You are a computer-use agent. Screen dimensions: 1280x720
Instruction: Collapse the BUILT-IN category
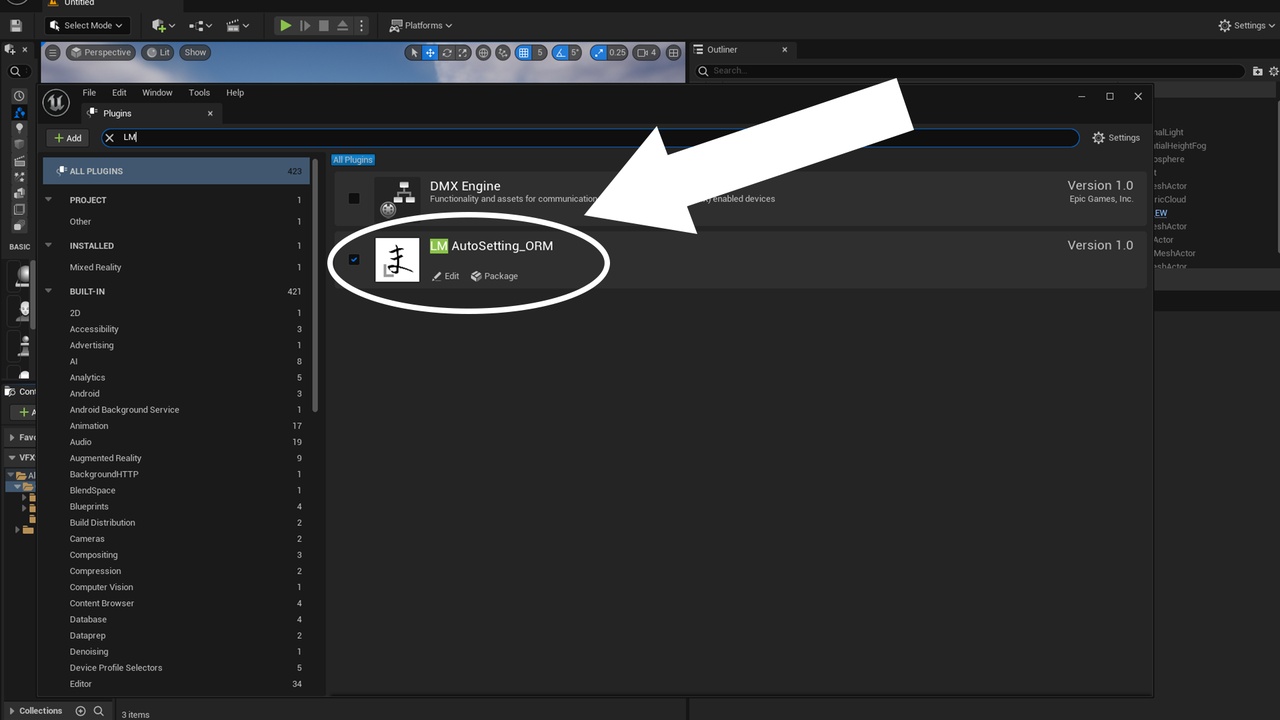pyautogui.click(x=49, y=292)
